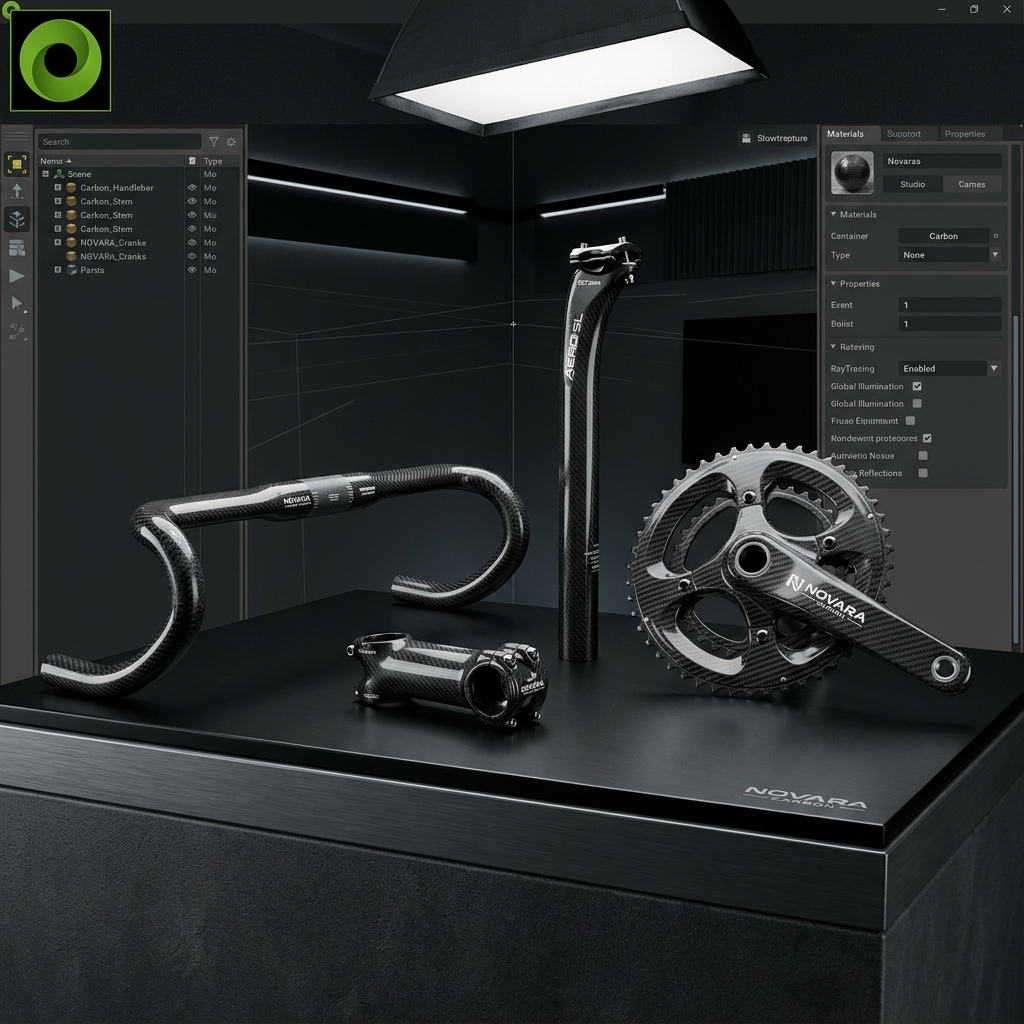Enable the Reflections checkbox
The width and height of the screenshot is (1024, 1024).
pos(923,473)
